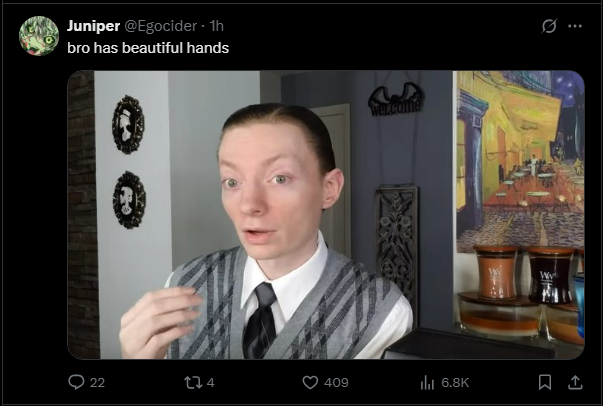Screen dimensions: 603x406
Task: Click the display name Juniper
Action: click(x=93, y=26)
